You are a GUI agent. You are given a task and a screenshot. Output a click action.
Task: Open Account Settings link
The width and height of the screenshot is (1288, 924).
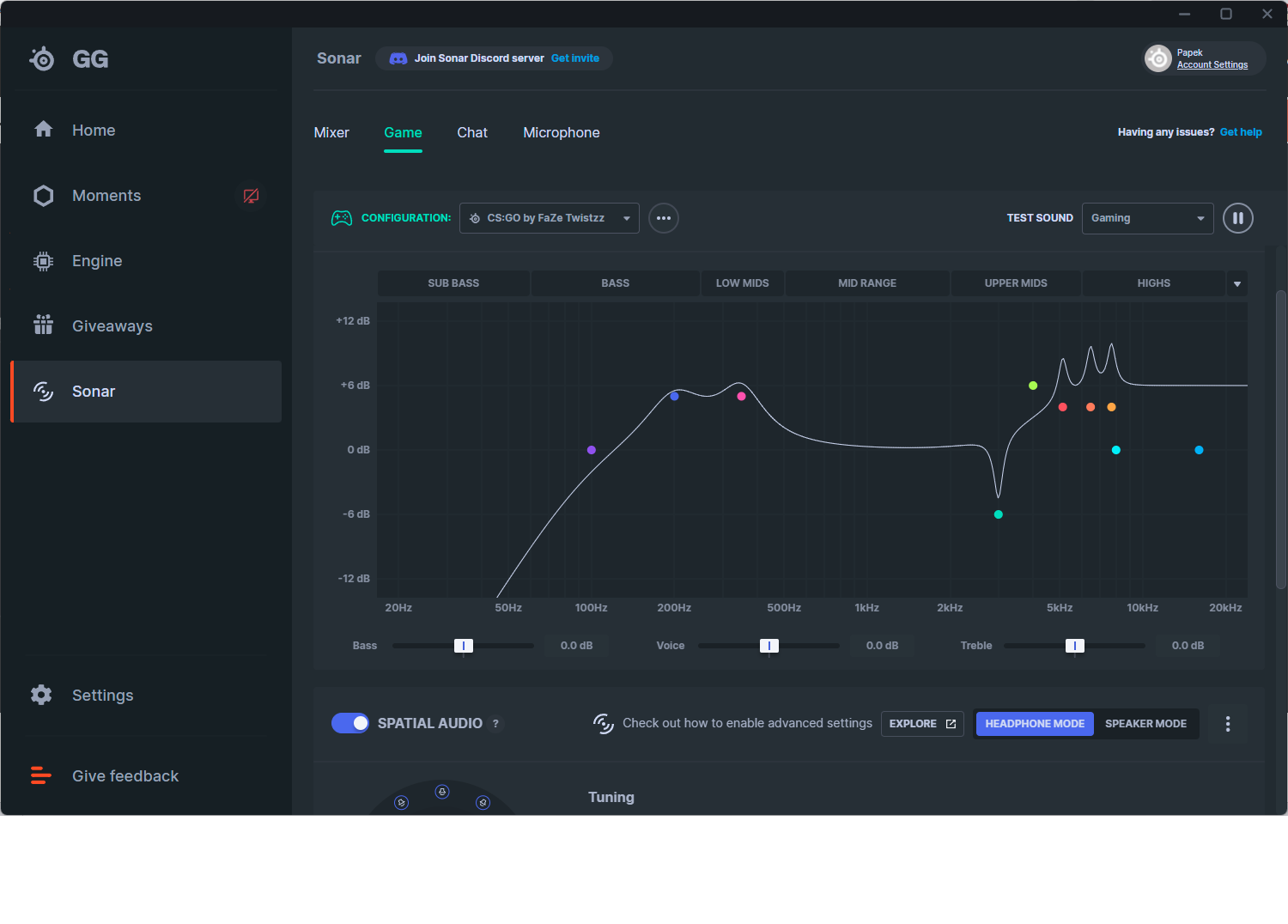click(x=1212, y=65)
